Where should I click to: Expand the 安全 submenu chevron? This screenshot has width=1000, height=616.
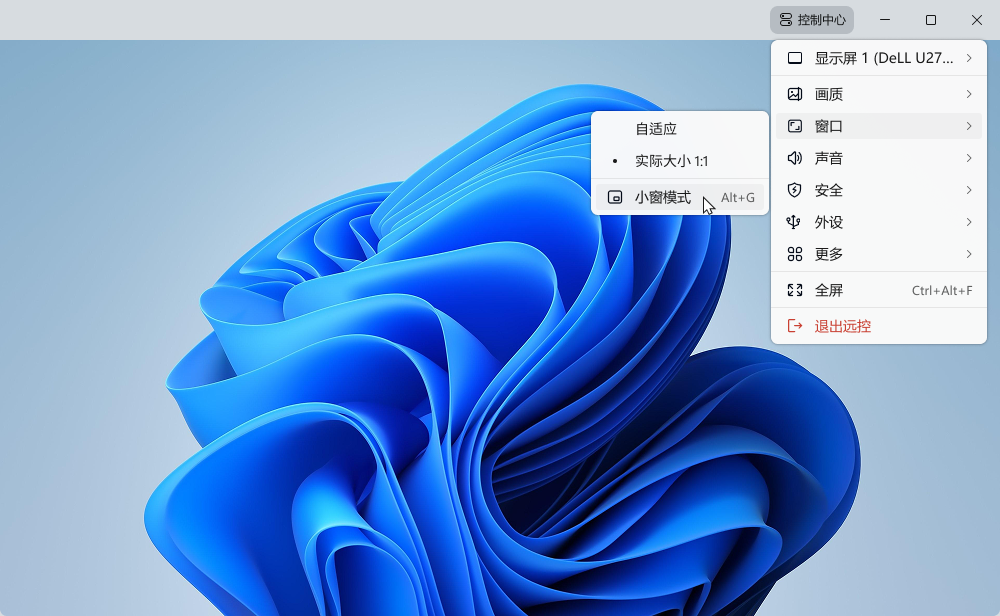(969, 190)
